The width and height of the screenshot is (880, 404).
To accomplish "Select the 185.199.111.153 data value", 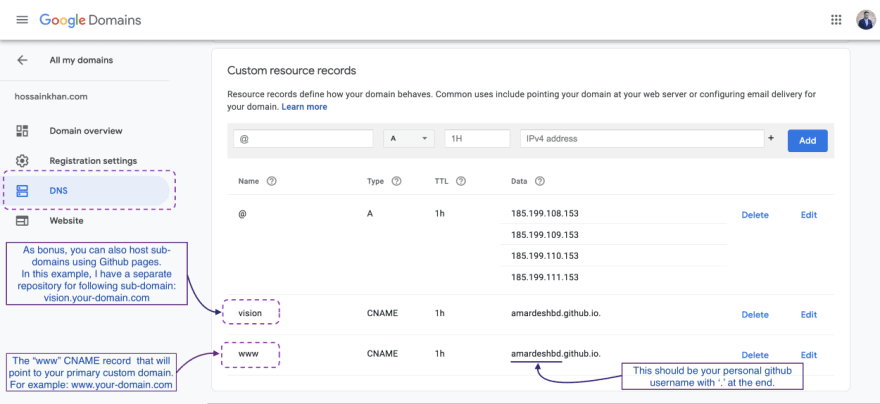I will point(544,277).
